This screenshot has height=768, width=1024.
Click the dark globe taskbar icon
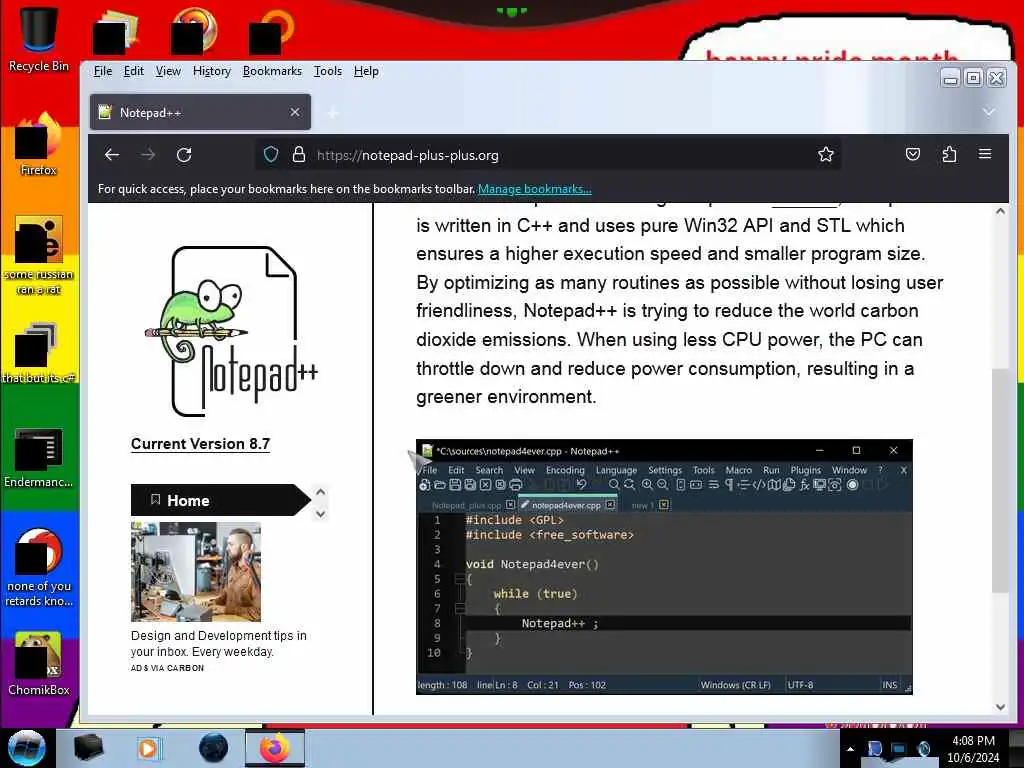point(214,748)
